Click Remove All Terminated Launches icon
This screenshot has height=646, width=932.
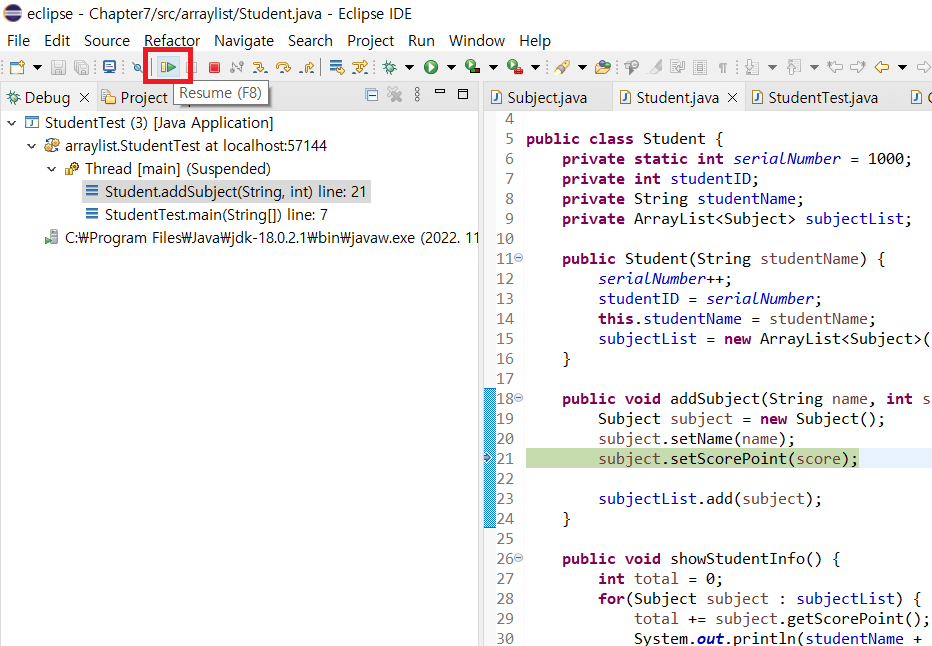pos(394,94)
